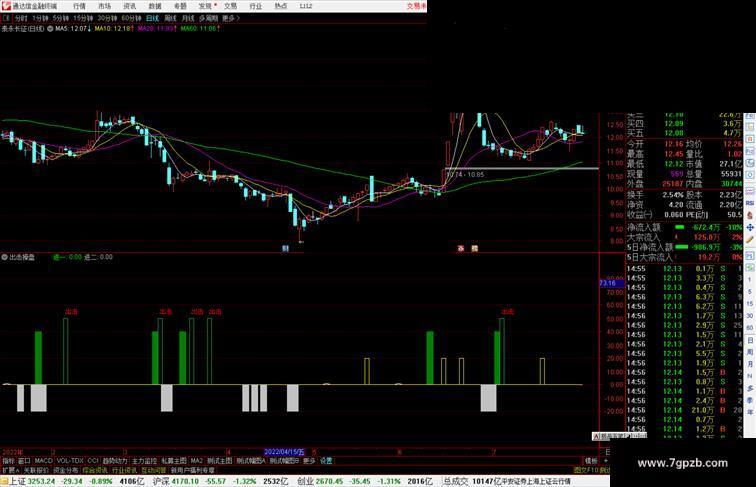Select the 私募主图 indicator tab

coord(174,461)
